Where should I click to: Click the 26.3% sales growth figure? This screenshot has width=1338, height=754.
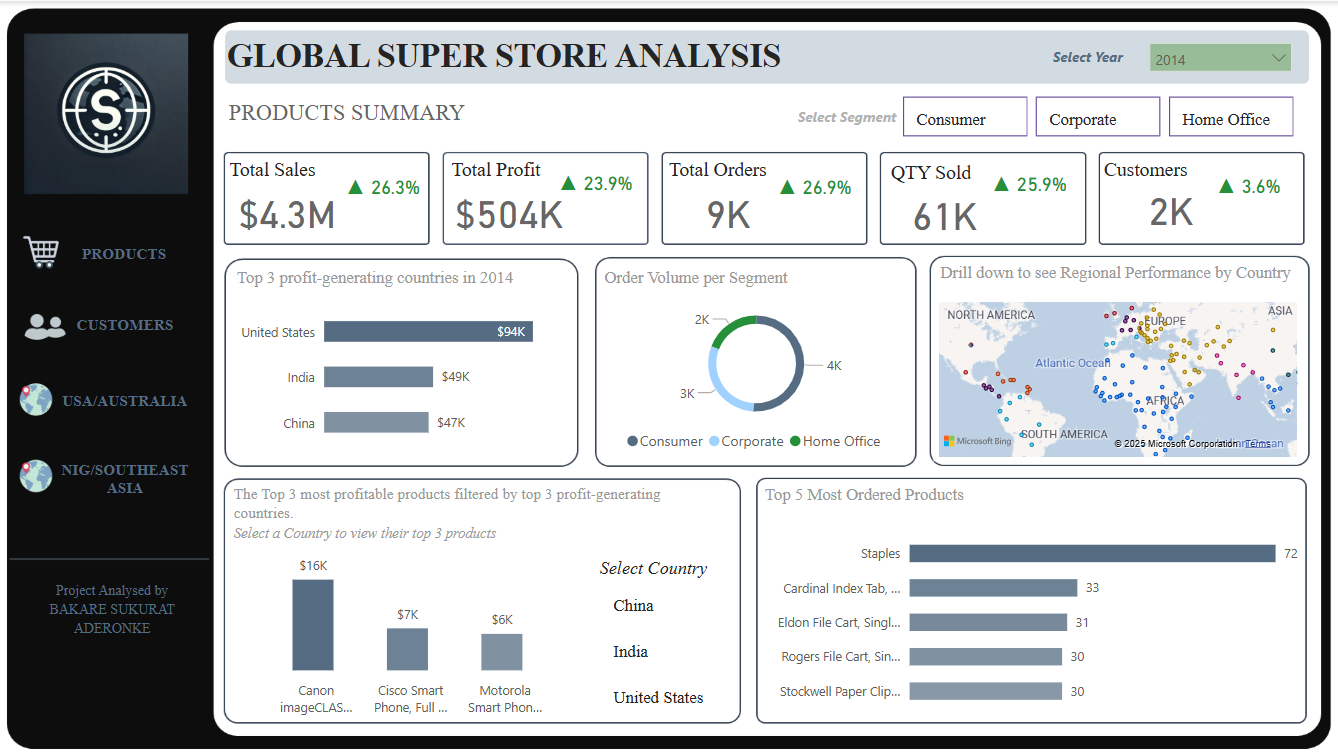click(x=395, y=187)
